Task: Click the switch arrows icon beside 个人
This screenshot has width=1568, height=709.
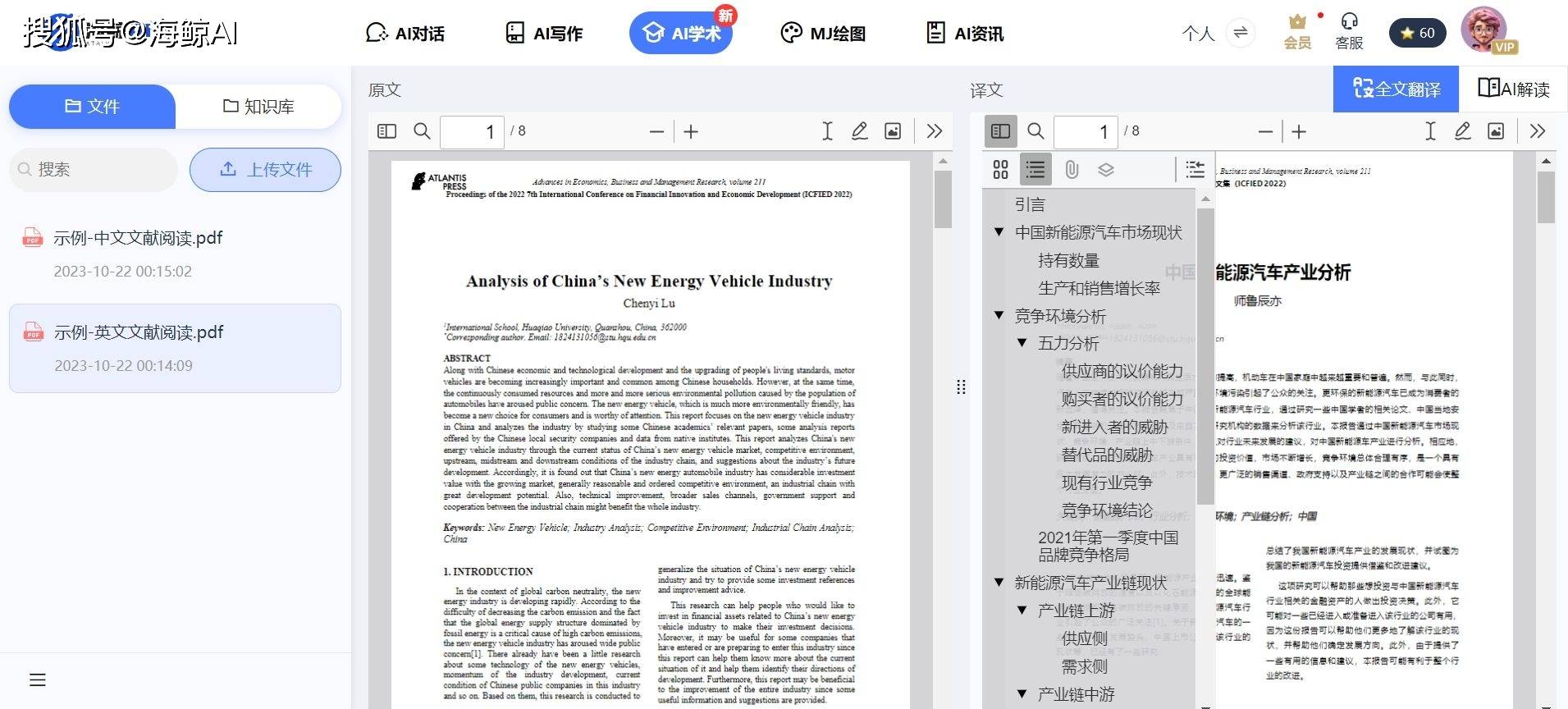Action: click(x=1241, y=33)
